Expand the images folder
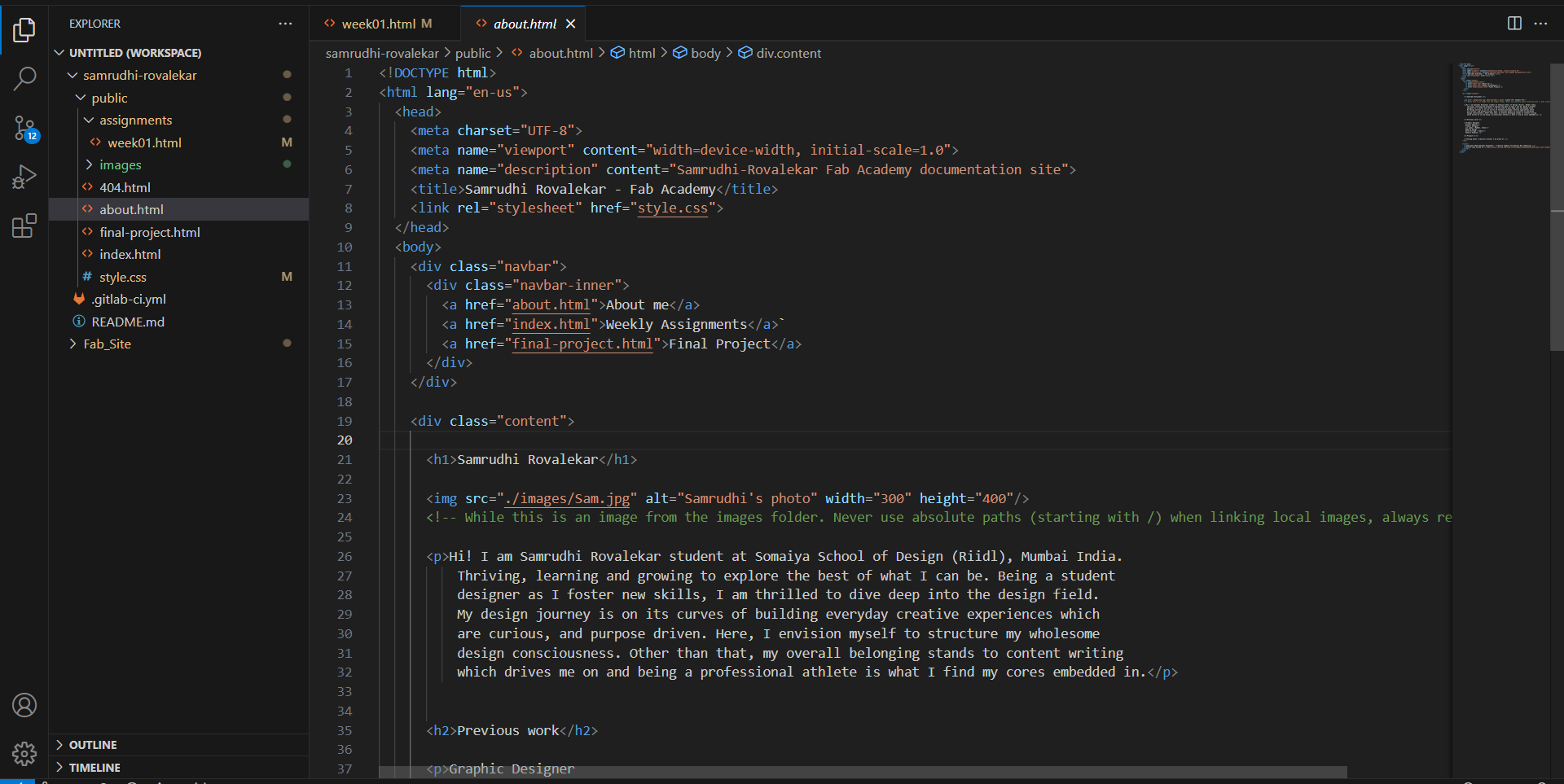1564x784 pixels. (x=89, y=164)
